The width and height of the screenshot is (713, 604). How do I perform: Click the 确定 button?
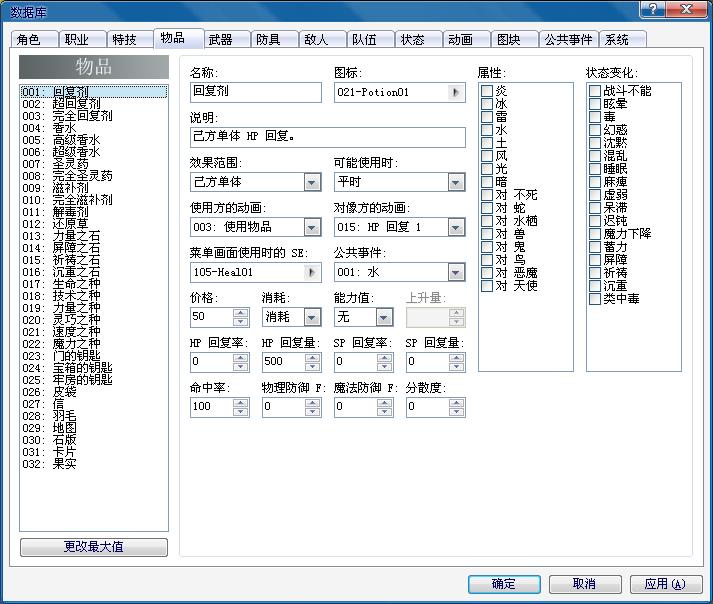(x=504, y=584)
